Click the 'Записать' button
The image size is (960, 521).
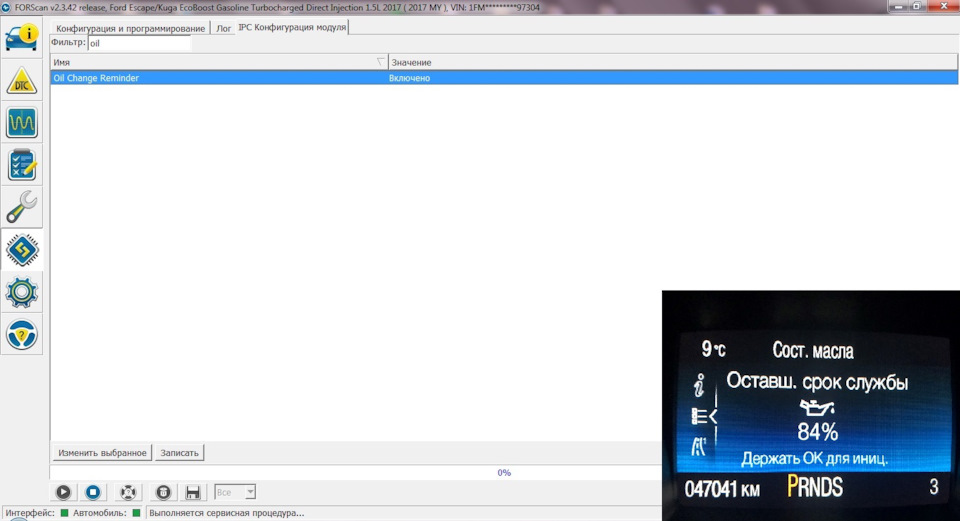[179, 452]
